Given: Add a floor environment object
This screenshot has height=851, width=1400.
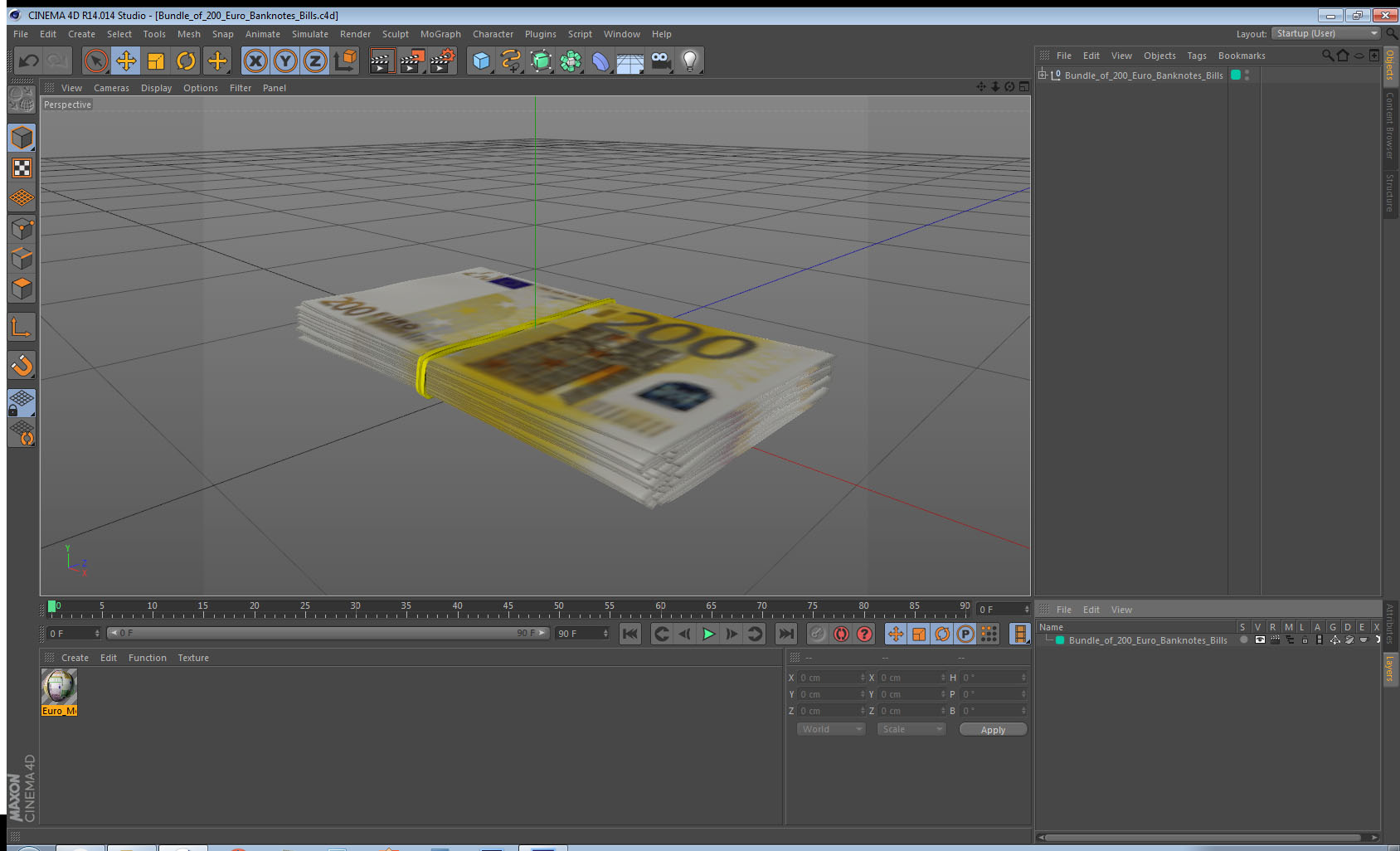Looking at the screenshot, I should tap(630, 61).
